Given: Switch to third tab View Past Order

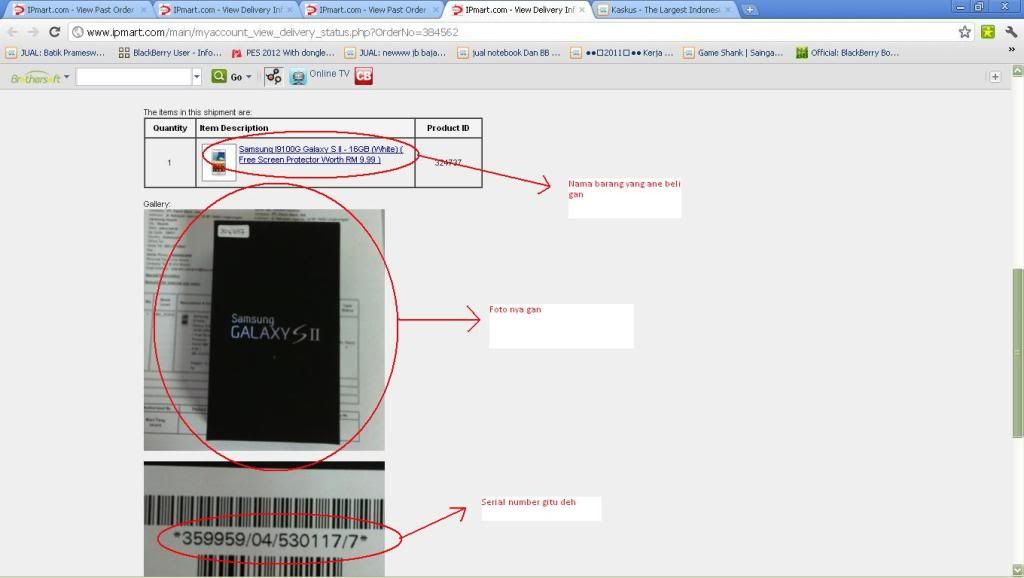Looking at the screenshot, I should [371, 10].
